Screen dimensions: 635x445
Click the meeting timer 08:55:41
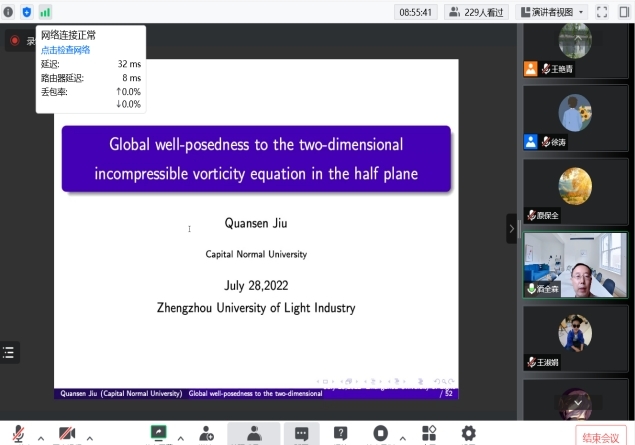[x=416, y=12]
